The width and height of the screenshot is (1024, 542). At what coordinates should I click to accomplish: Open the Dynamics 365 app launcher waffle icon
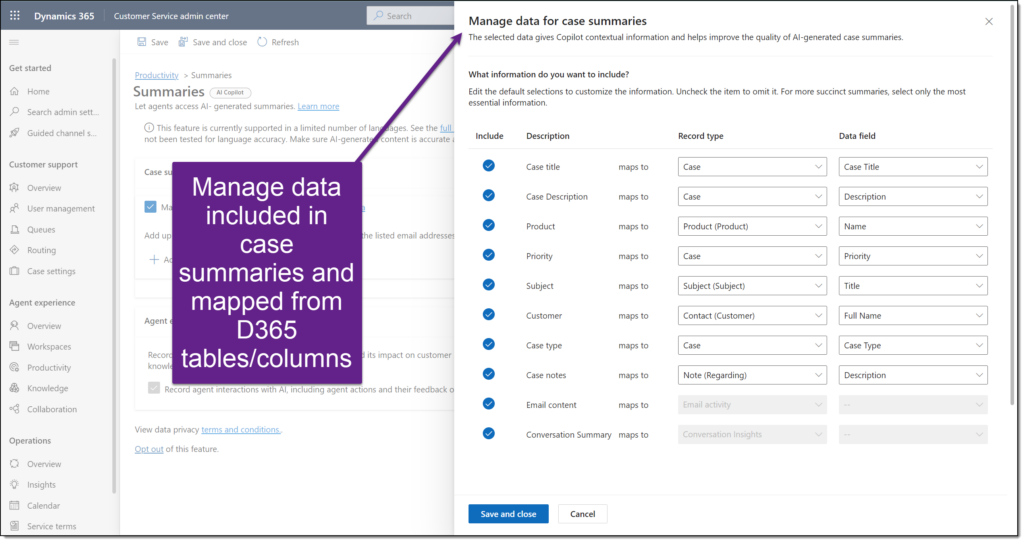point(14,16)
